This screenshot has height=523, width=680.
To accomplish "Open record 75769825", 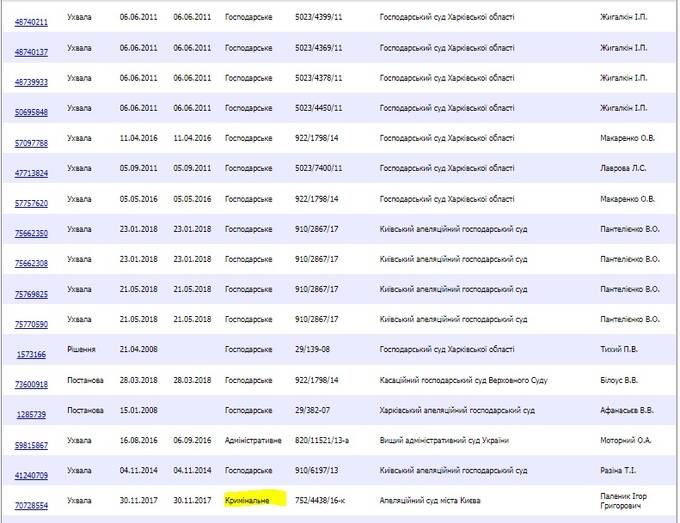I will coord(31,294).
